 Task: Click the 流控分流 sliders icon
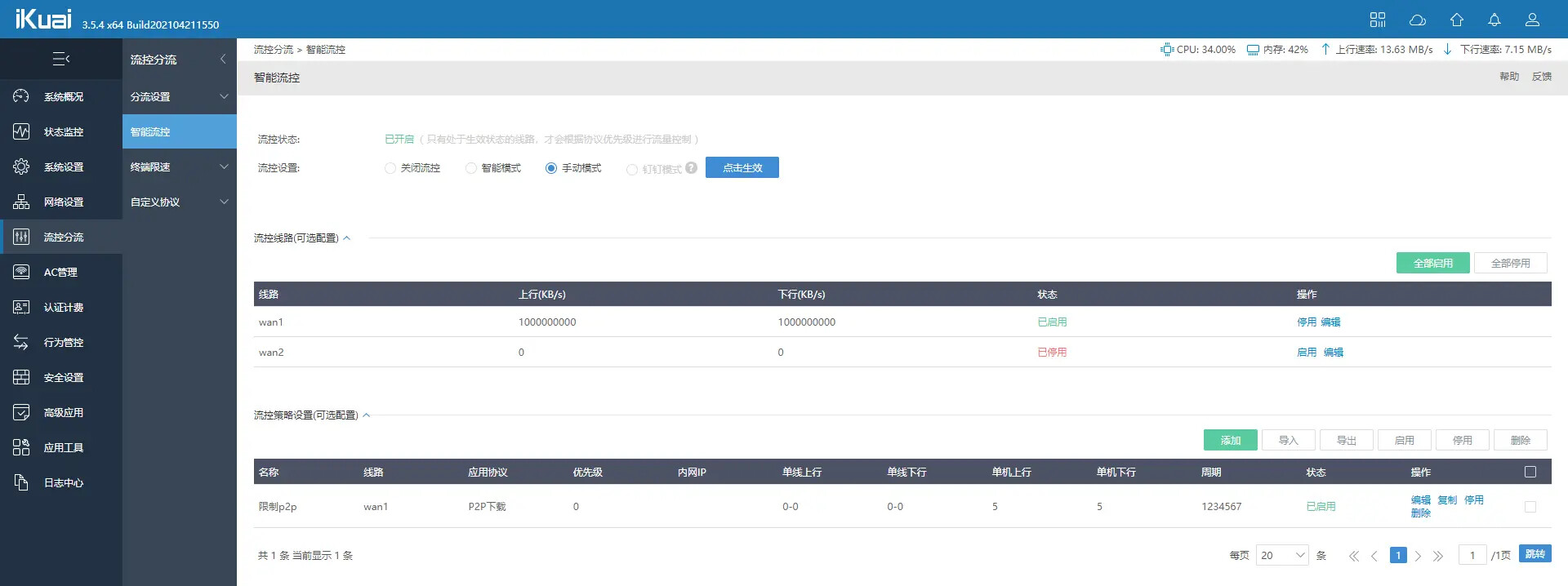tap(21, 237)
